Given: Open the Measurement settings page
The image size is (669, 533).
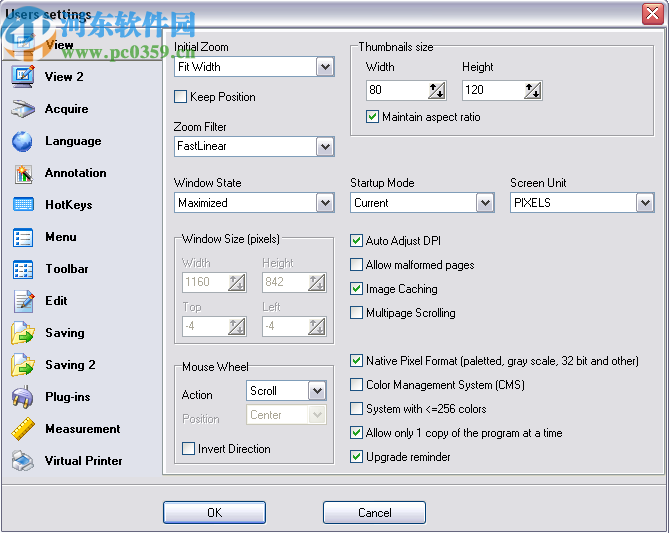Looking at the screenshot, I should tap(83, 429).
